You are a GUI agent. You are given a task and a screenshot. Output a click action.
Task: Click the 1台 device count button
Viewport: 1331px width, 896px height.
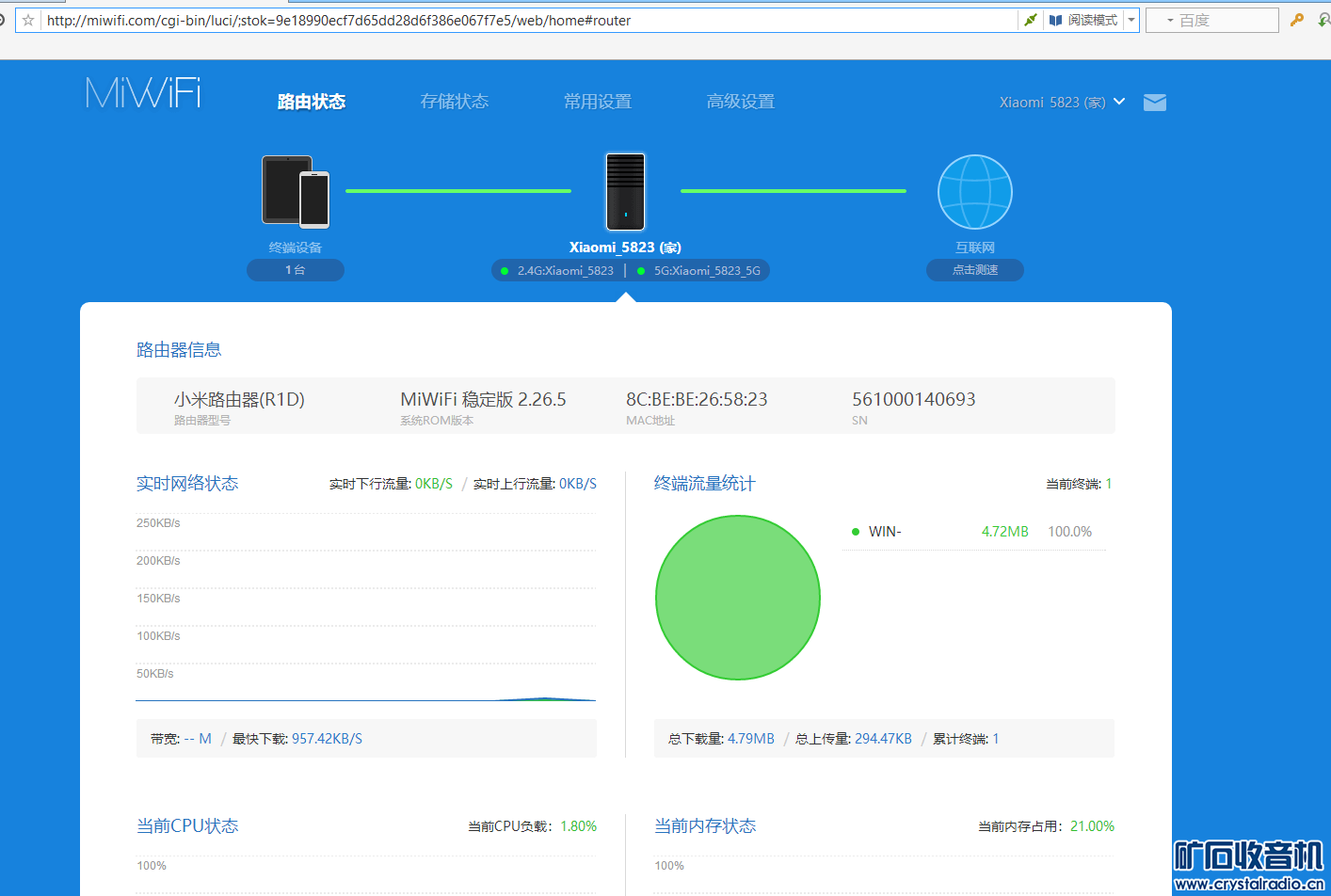pos(296,270)
